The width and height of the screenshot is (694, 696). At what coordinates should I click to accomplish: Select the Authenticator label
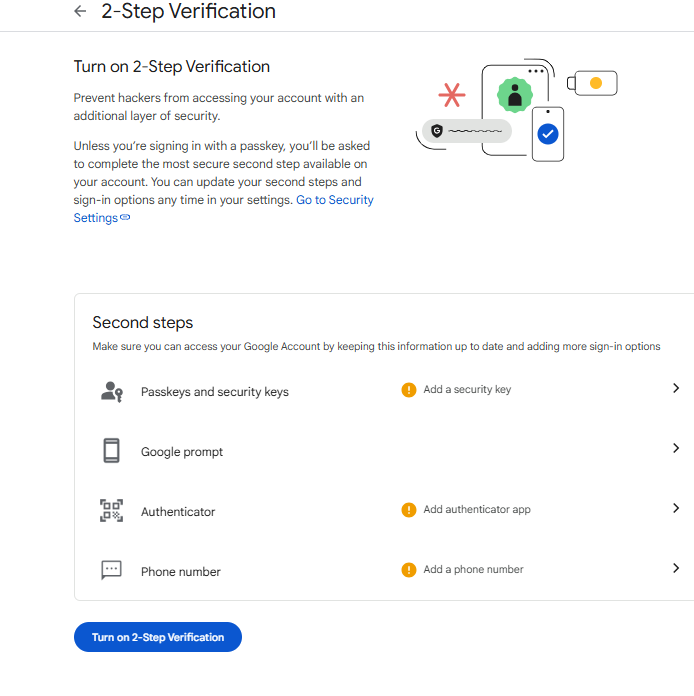[x=178, y=512]
